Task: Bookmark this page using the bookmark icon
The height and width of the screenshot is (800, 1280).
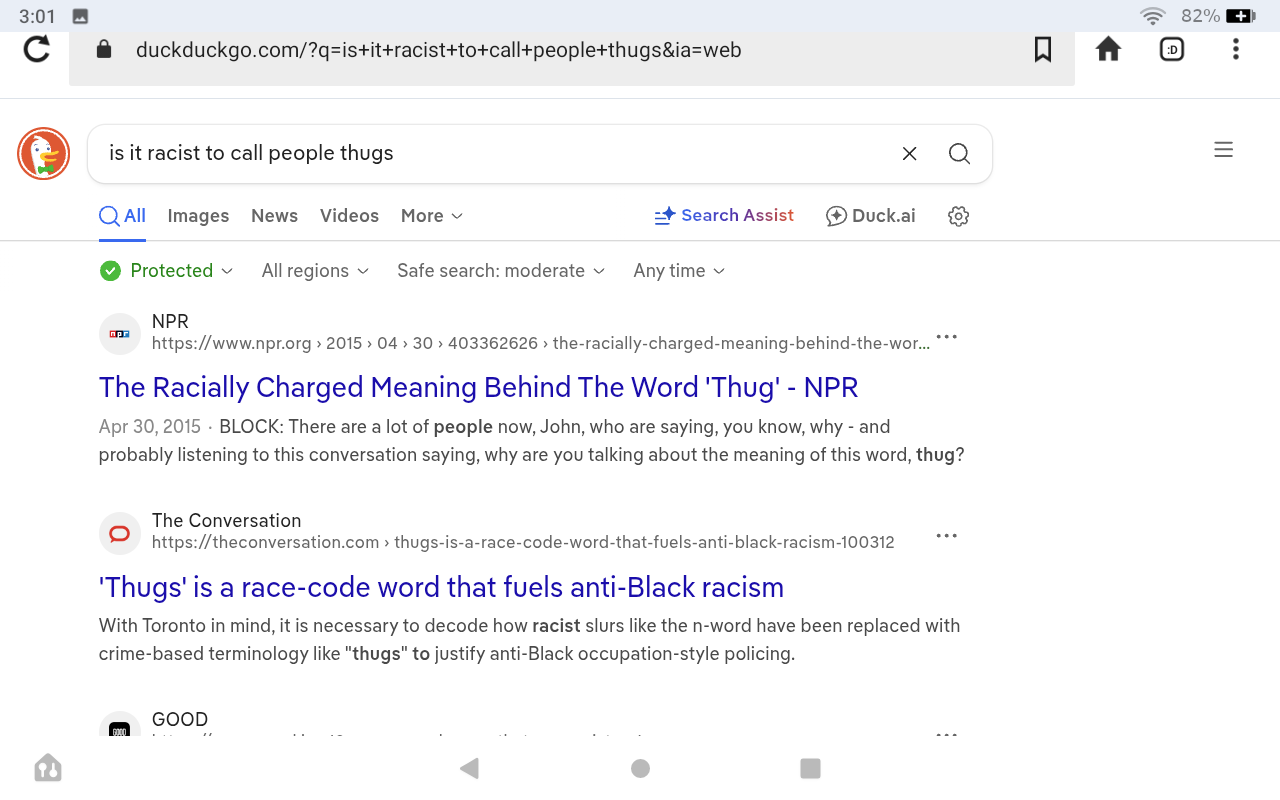Action: coord(1042,49)
